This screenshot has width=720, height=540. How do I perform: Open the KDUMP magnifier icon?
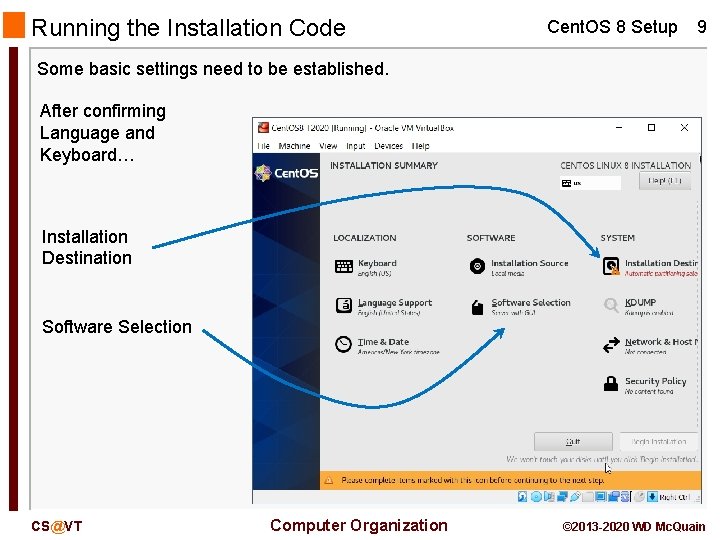(x=611, y=305)
